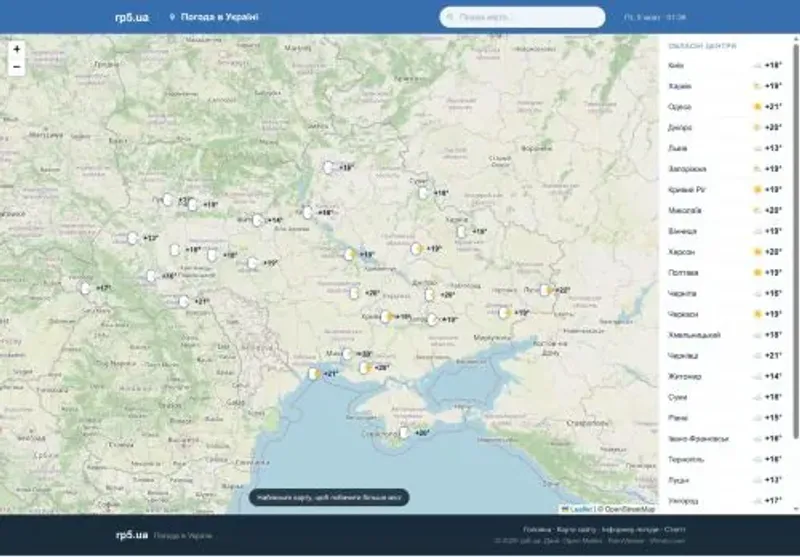This screenshot has width=800, height=557.
Task: Open Чернівці in the sidebar list
Action: coord(724,356)
